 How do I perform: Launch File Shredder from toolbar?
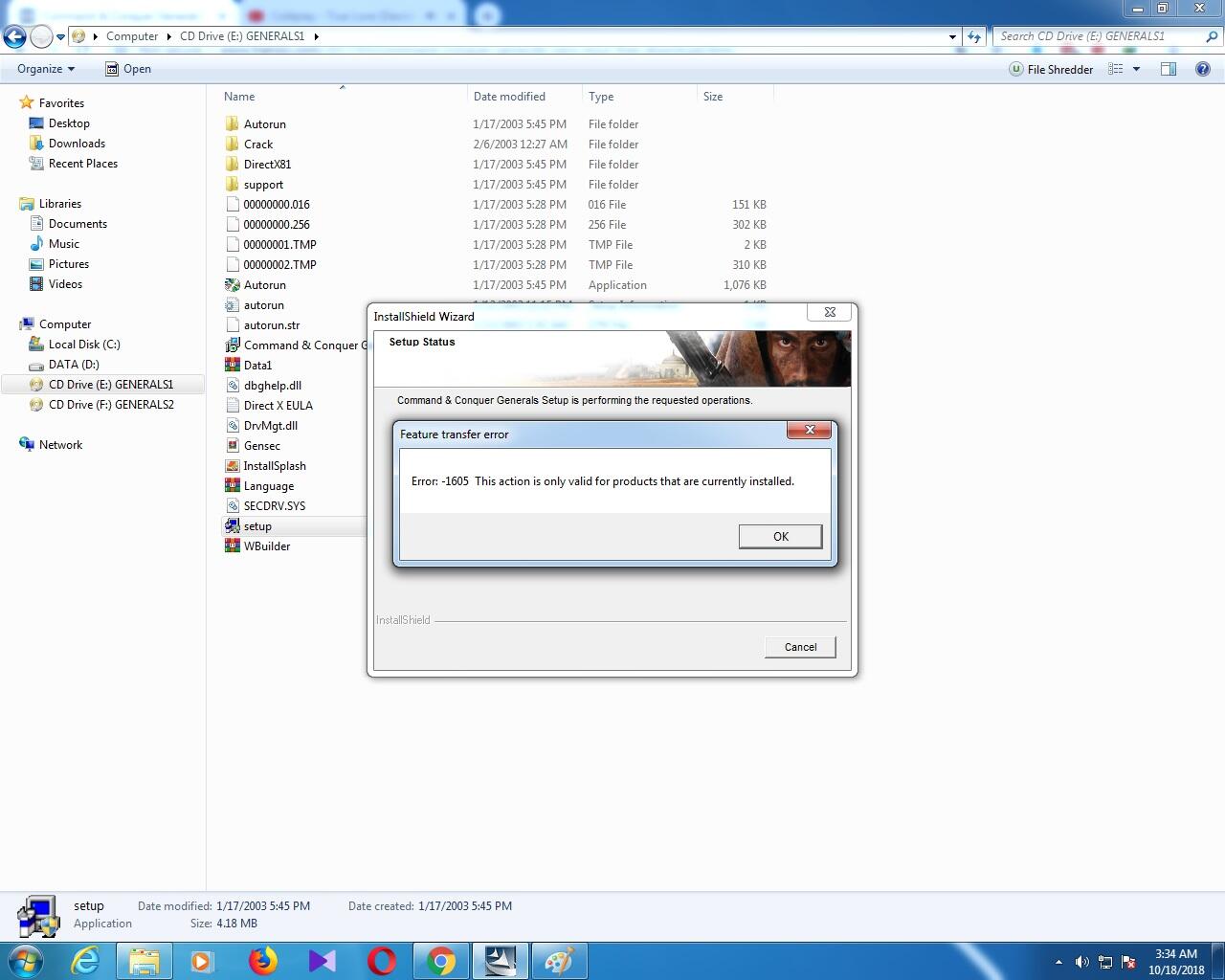pyautogui.click(x=1051, y=69)
